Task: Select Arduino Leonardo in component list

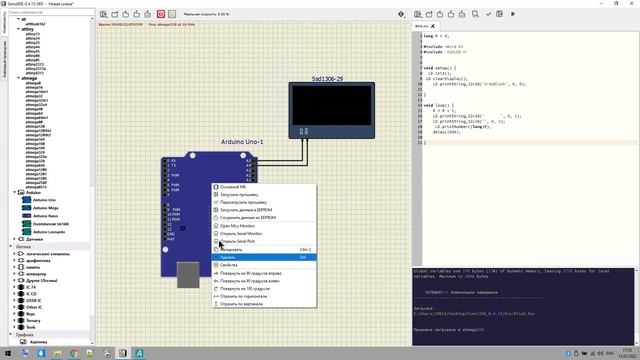Action: pyautogui.click(x=49, y=232)
